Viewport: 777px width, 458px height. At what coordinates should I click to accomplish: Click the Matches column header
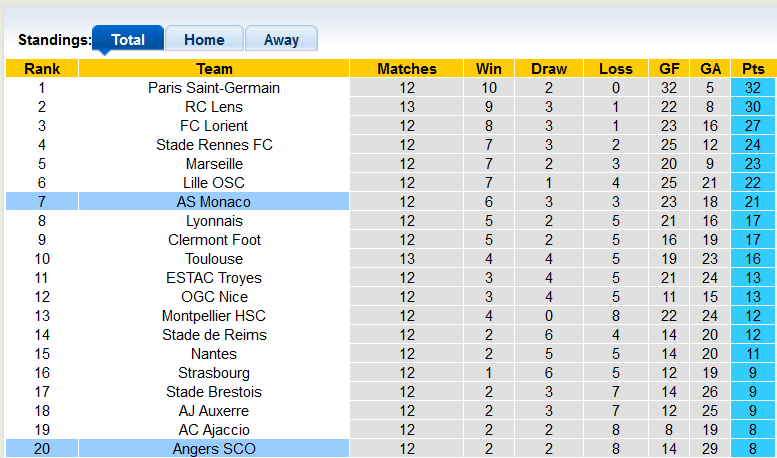pos(407,69)
